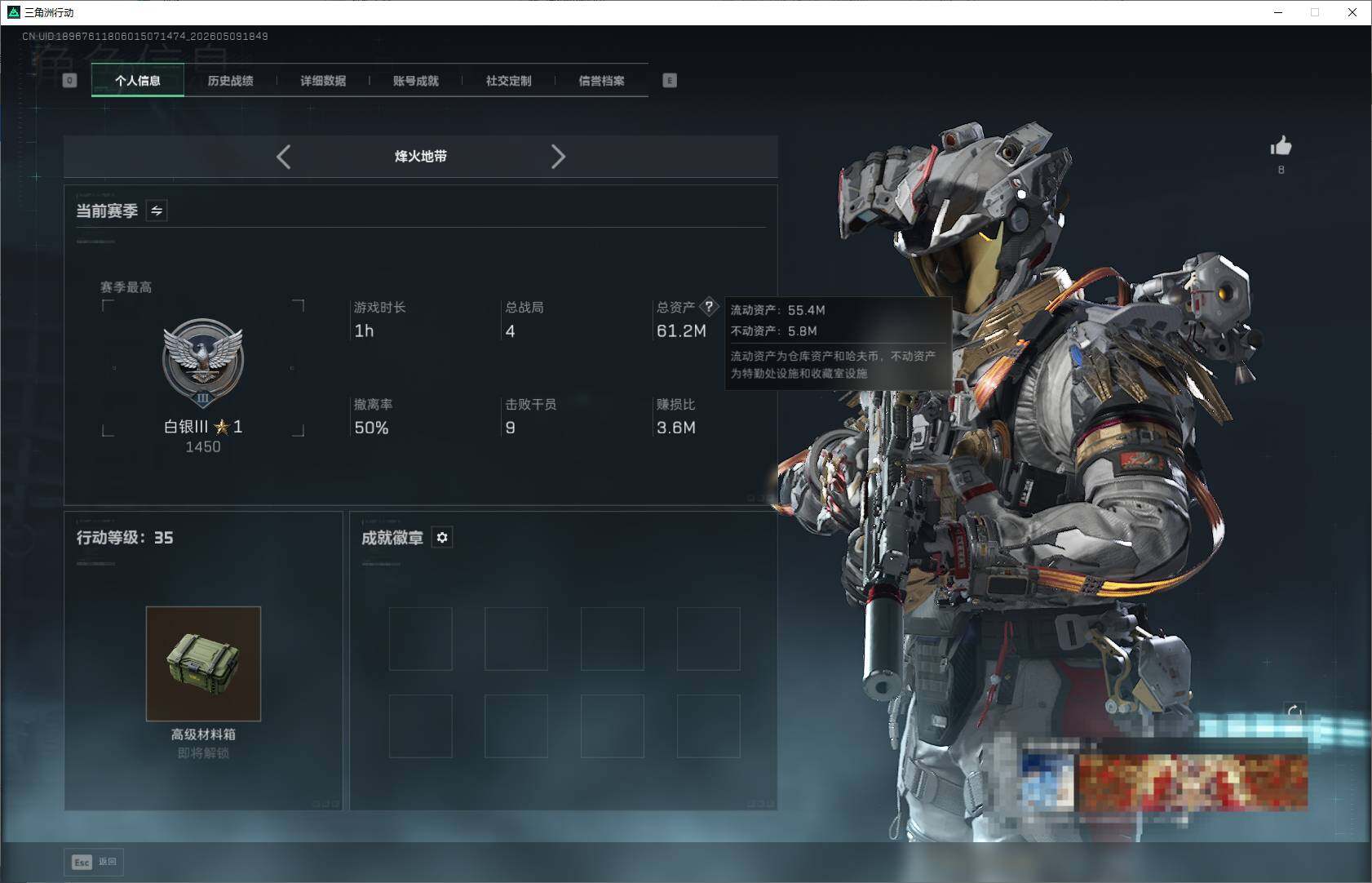Click the 当前赛季 heading
The image size is (1372, 883).
pyautogui.click(x=107, y=211)
